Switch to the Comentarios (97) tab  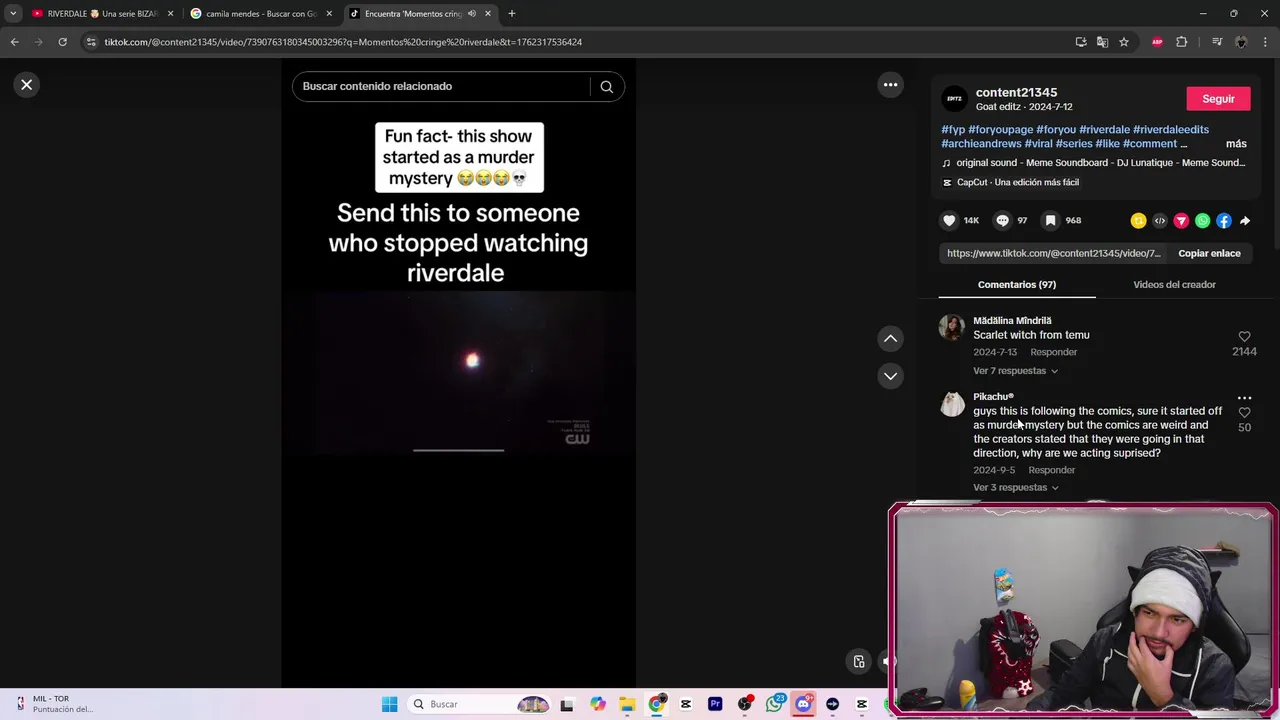(x=1017, y=285)
